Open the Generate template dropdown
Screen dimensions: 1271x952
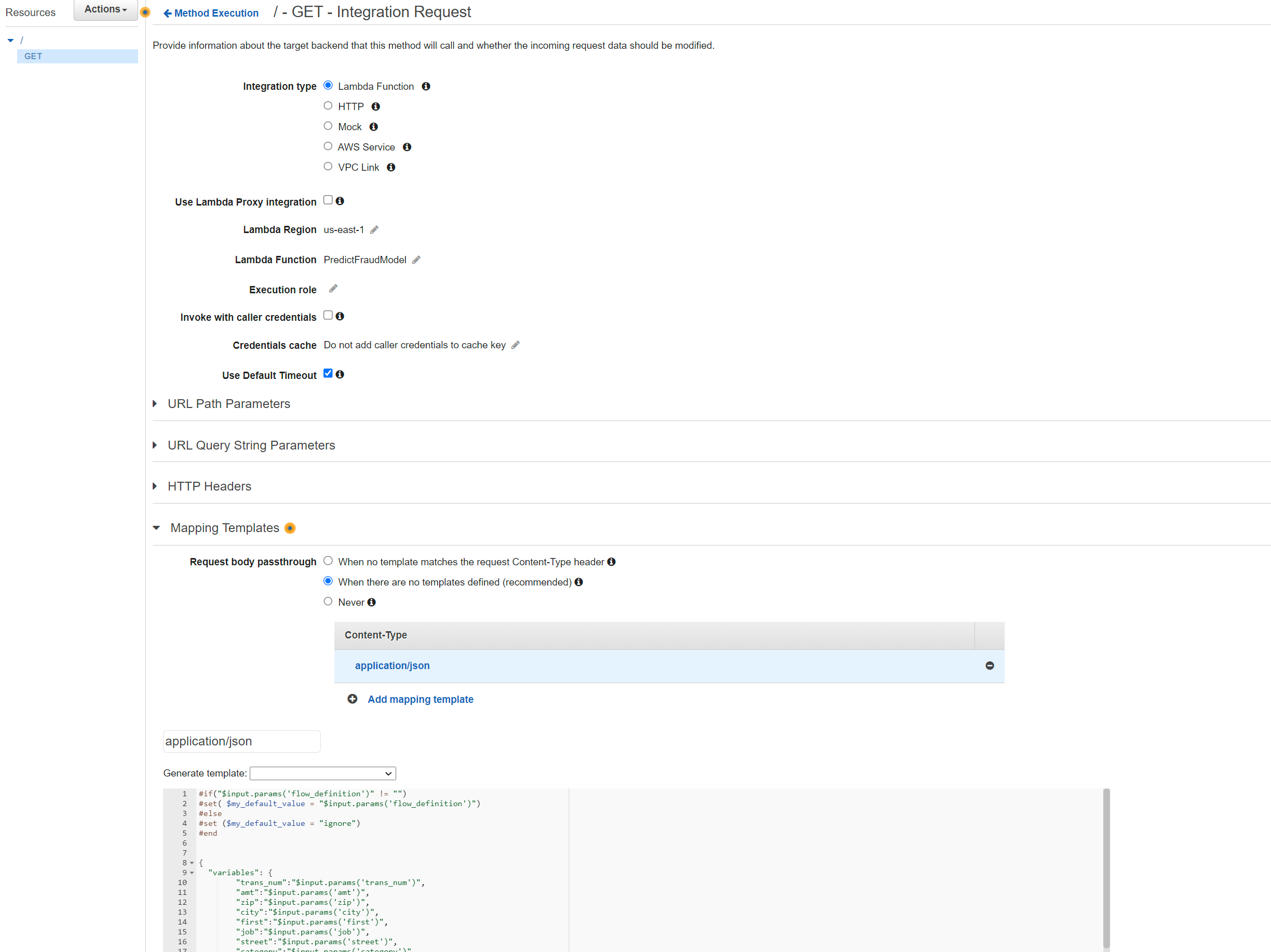pyautogui.click(x=323, y=773)
